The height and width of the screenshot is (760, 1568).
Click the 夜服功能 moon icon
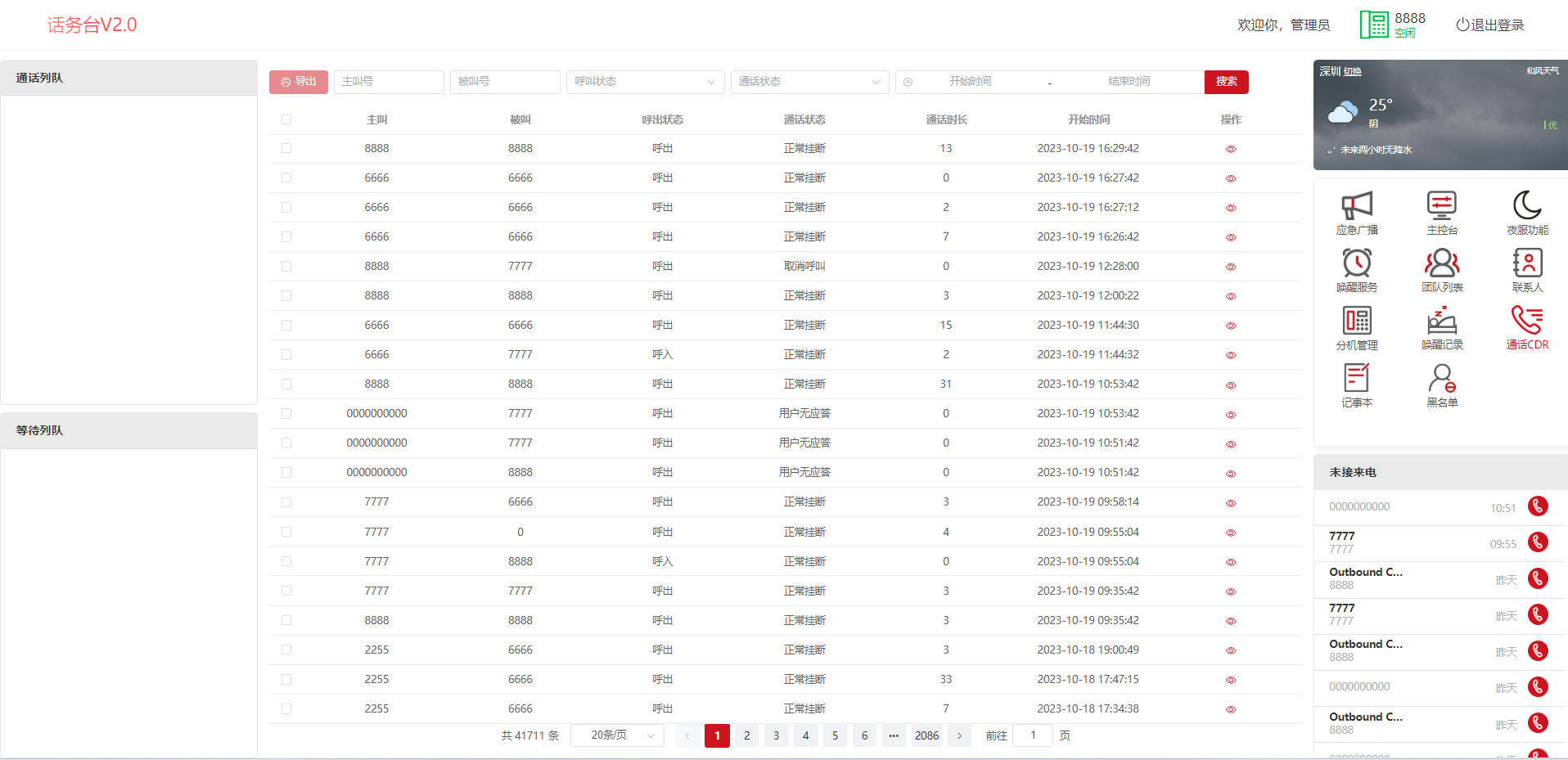1526,206
